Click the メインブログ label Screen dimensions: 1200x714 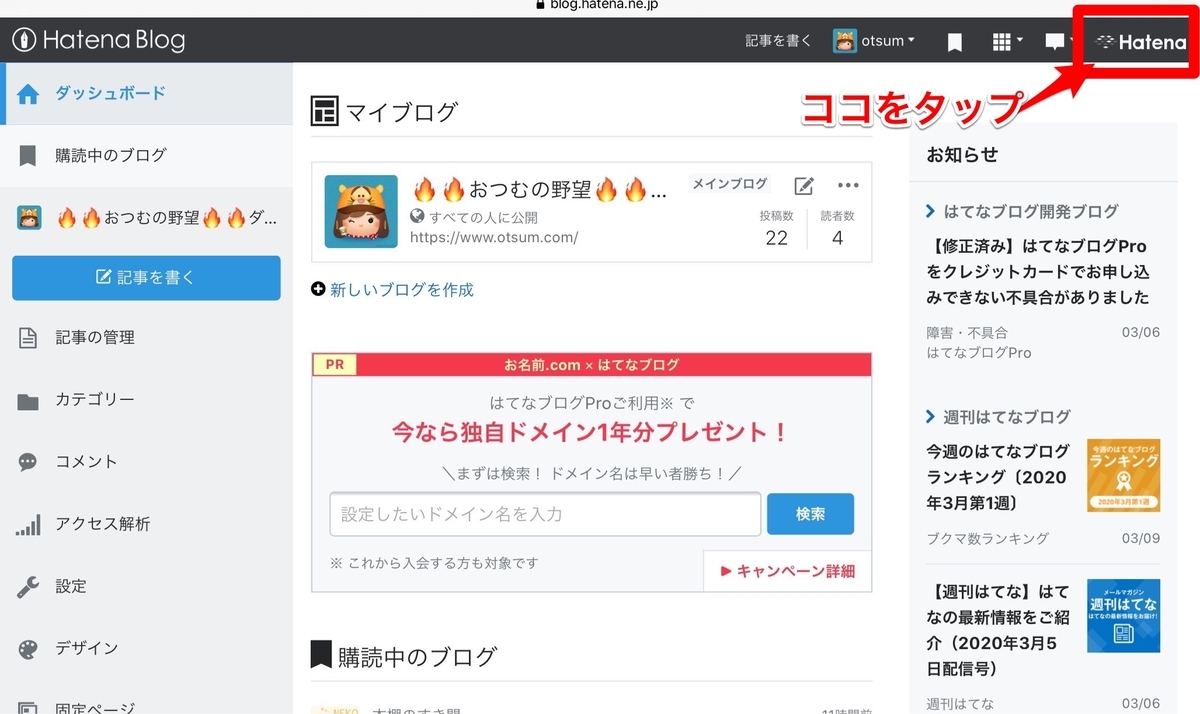coord(730,184)
